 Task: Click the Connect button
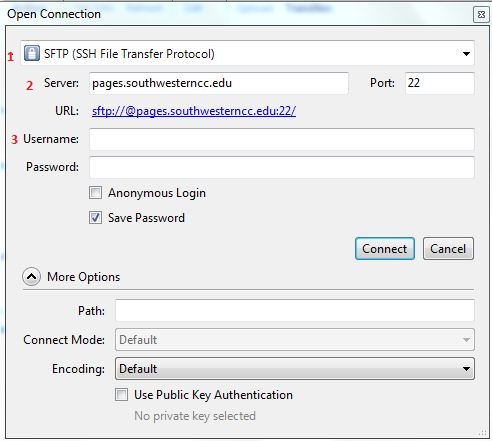[x=385, y=249]
